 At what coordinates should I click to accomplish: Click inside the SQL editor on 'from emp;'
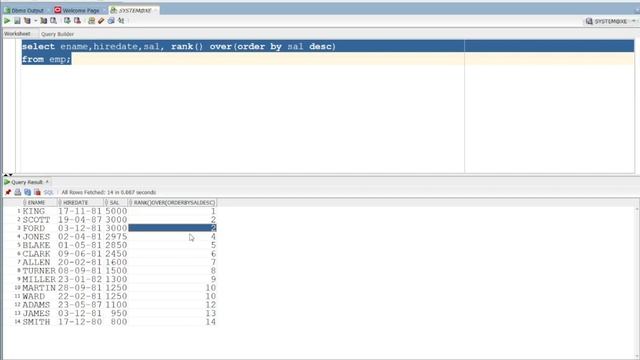pyautogui.click(x=47, y=60)
